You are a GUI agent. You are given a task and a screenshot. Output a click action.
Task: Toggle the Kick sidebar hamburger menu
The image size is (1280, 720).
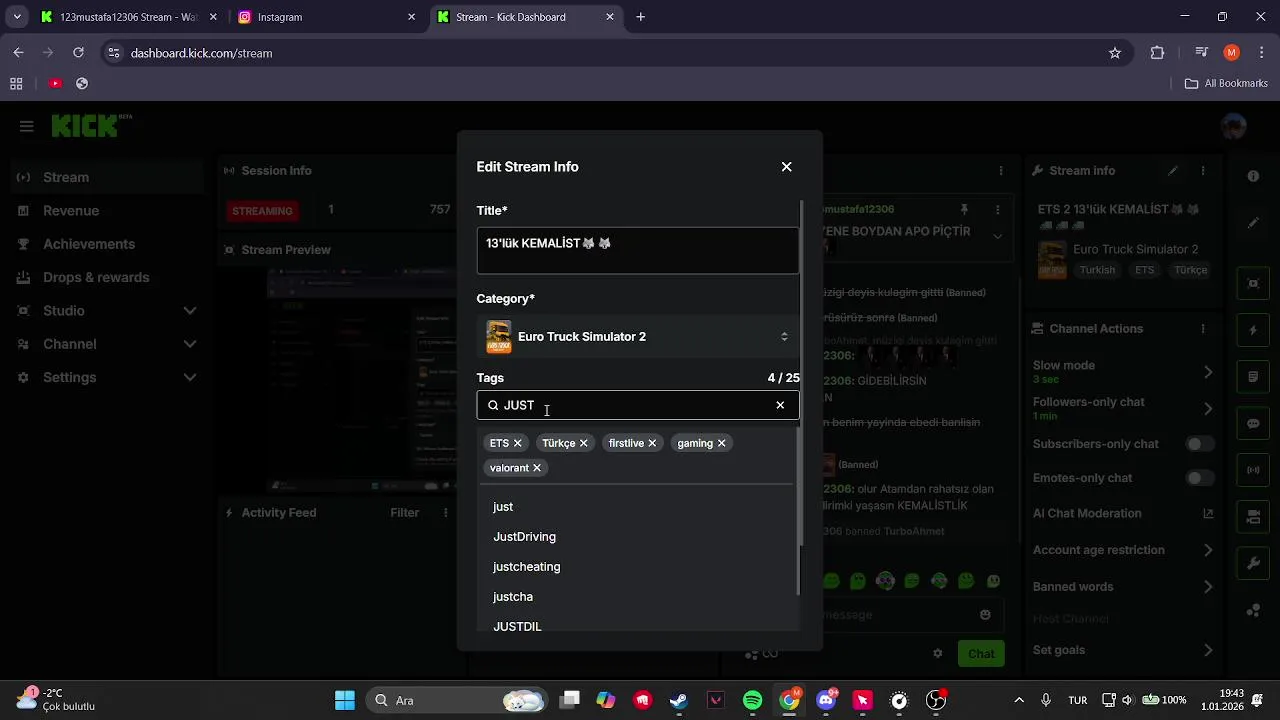(27, 126)
